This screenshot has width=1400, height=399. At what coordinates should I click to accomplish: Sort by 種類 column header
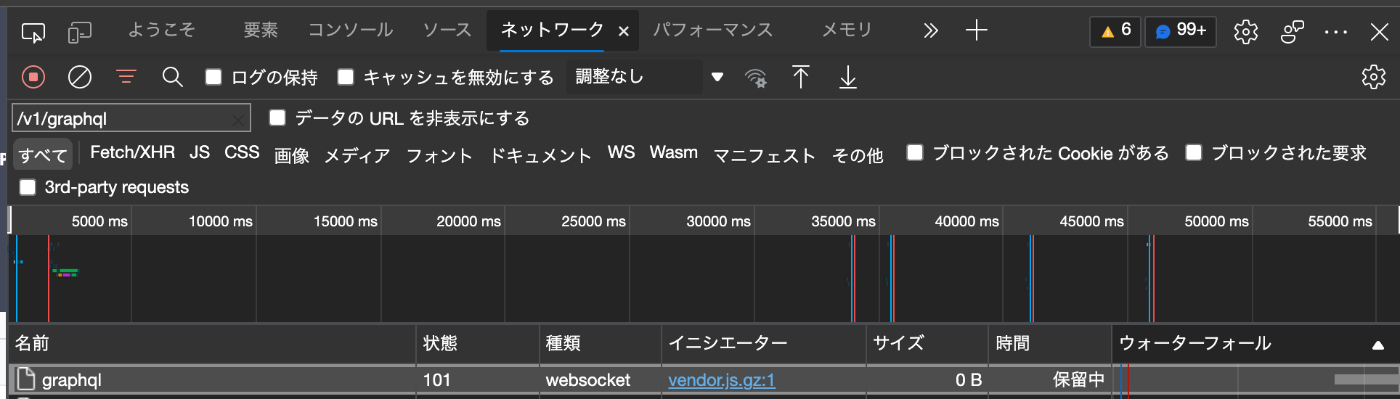(x=599, y=344)
